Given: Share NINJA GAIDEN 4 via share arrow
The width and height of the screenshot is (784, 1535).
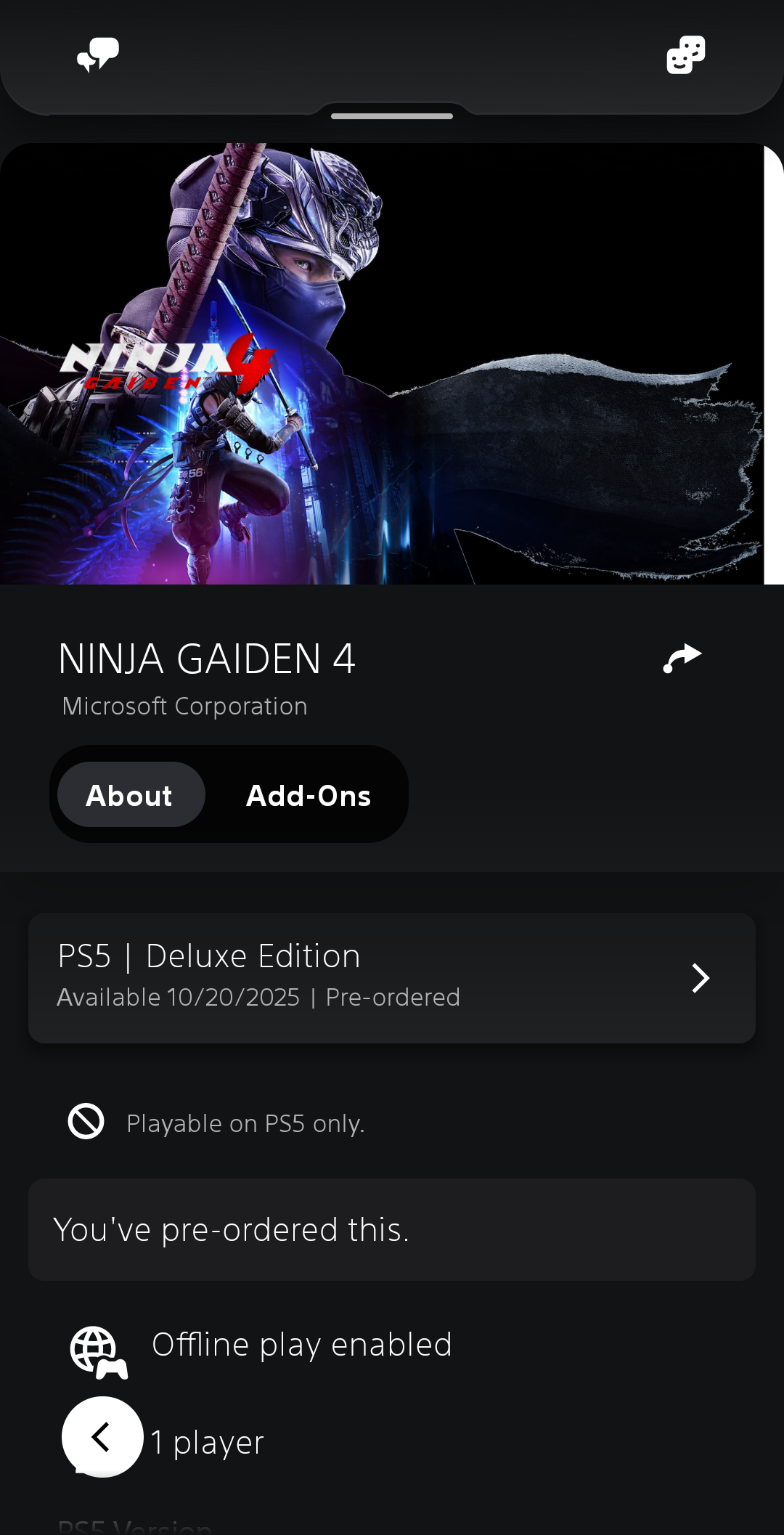Looking at the screenshot, I should tap(682, 659).
